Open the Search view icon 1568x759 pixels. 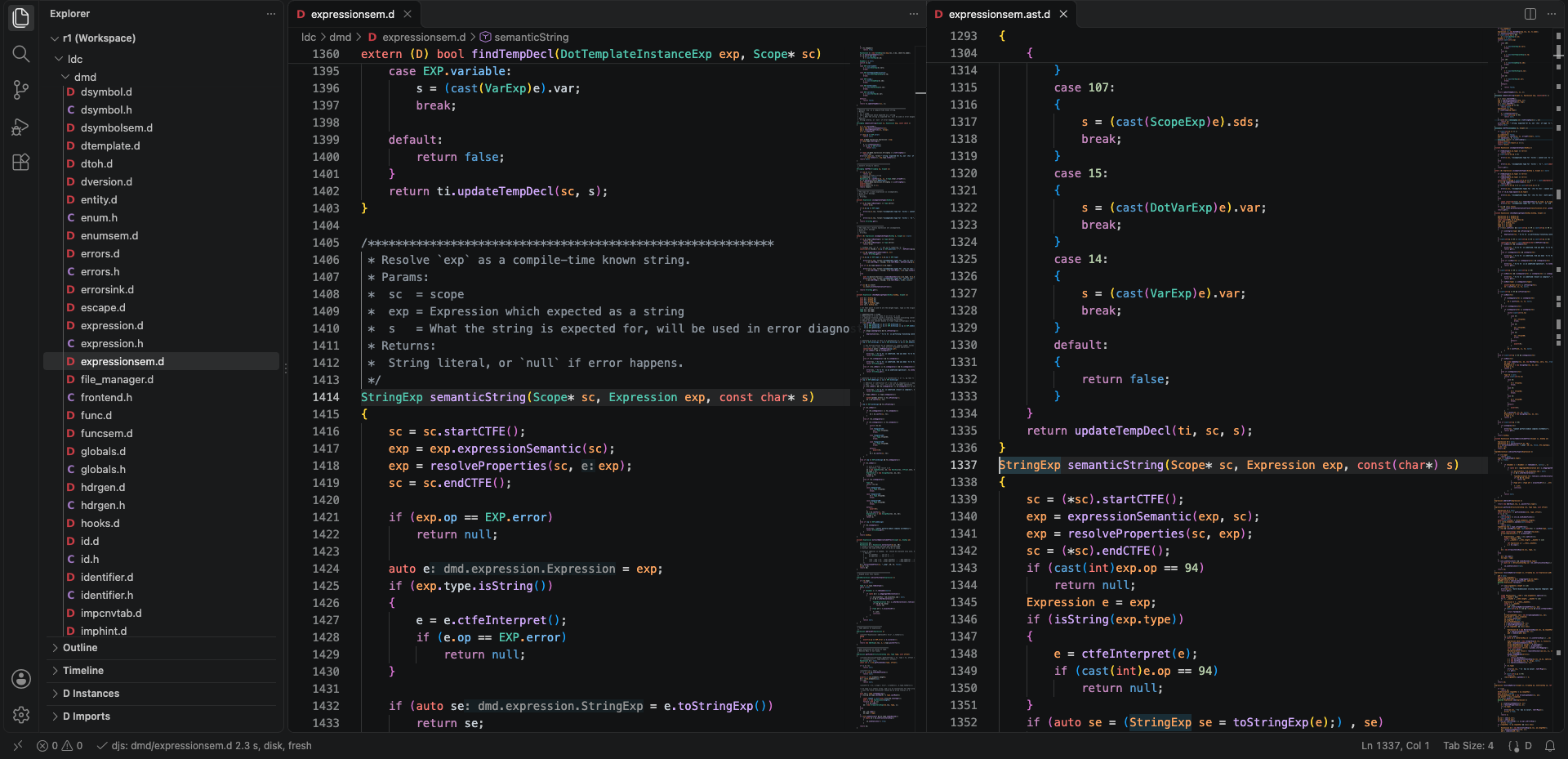(21, 54)
